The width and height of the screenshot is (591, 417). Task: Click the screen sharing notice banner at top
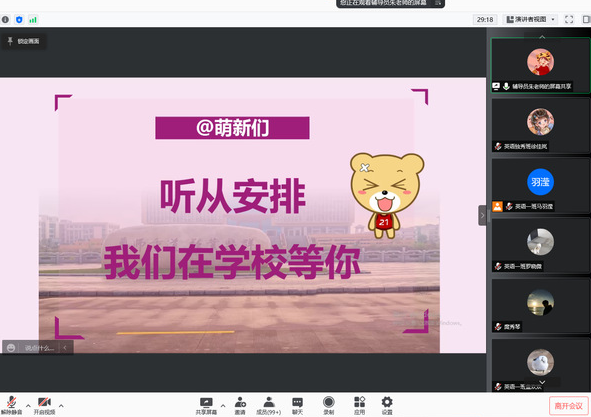pos(390,3)
